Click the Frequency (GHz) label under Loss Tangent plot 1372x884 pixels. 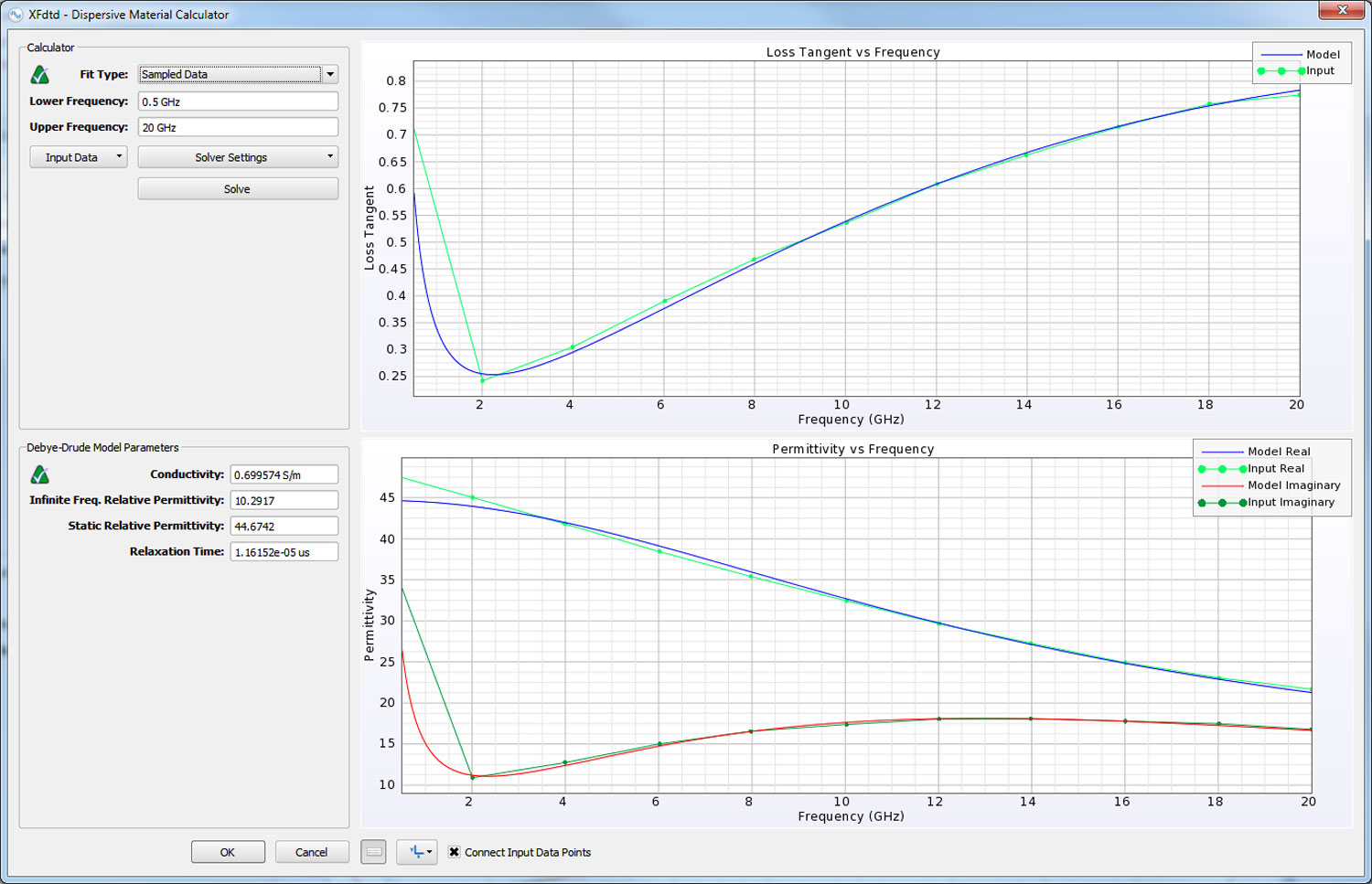pyautogui.click(x=852, y=420)
